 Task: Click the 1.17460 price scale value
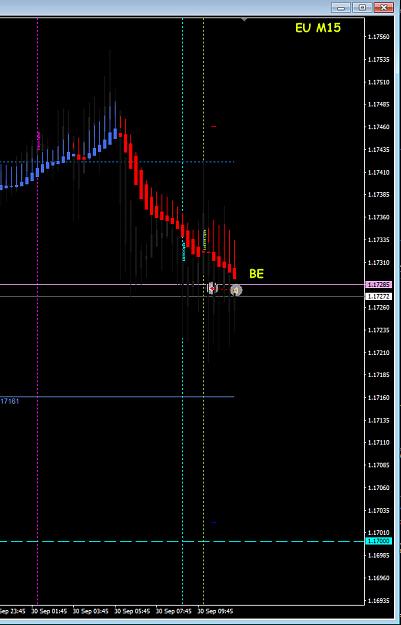point(378,127)
